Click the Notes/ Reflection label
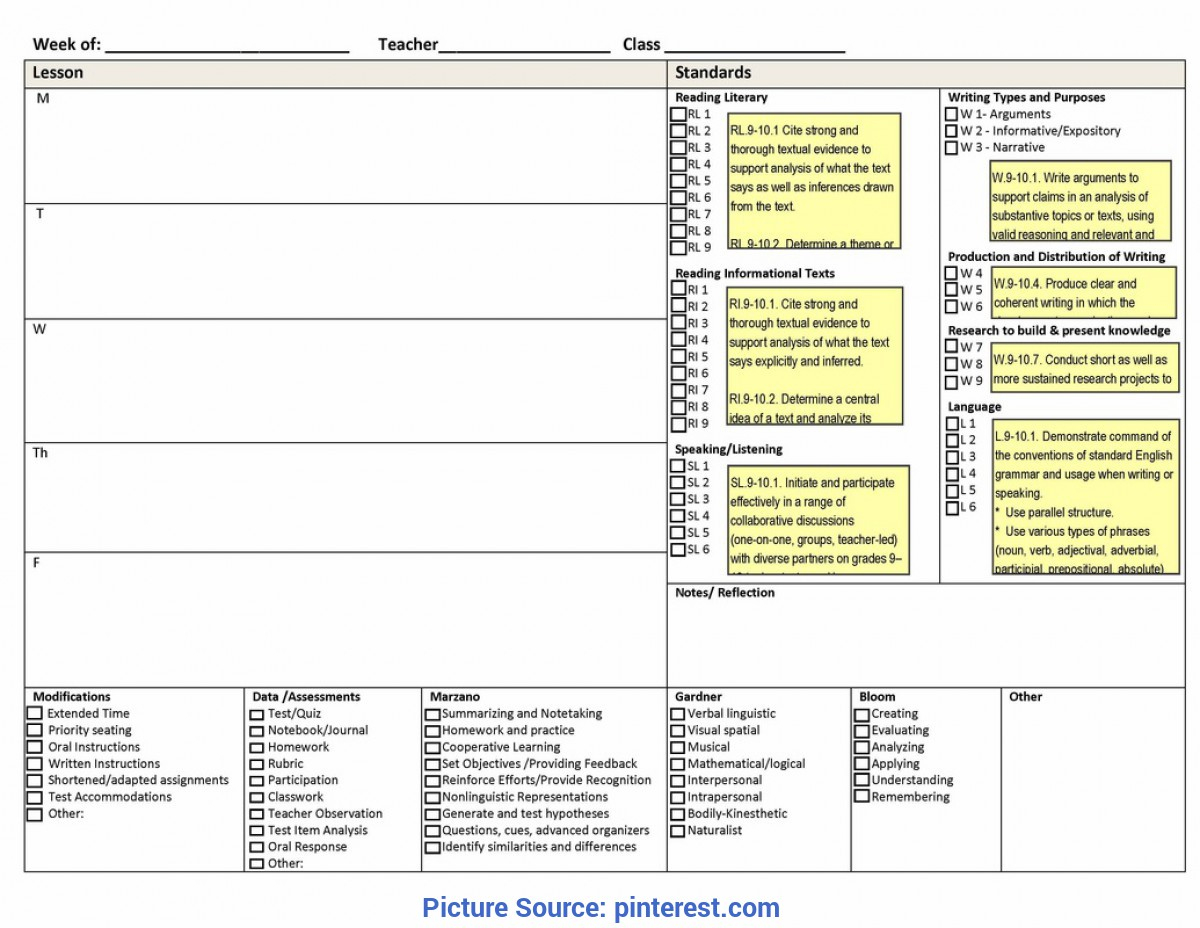 725,593
